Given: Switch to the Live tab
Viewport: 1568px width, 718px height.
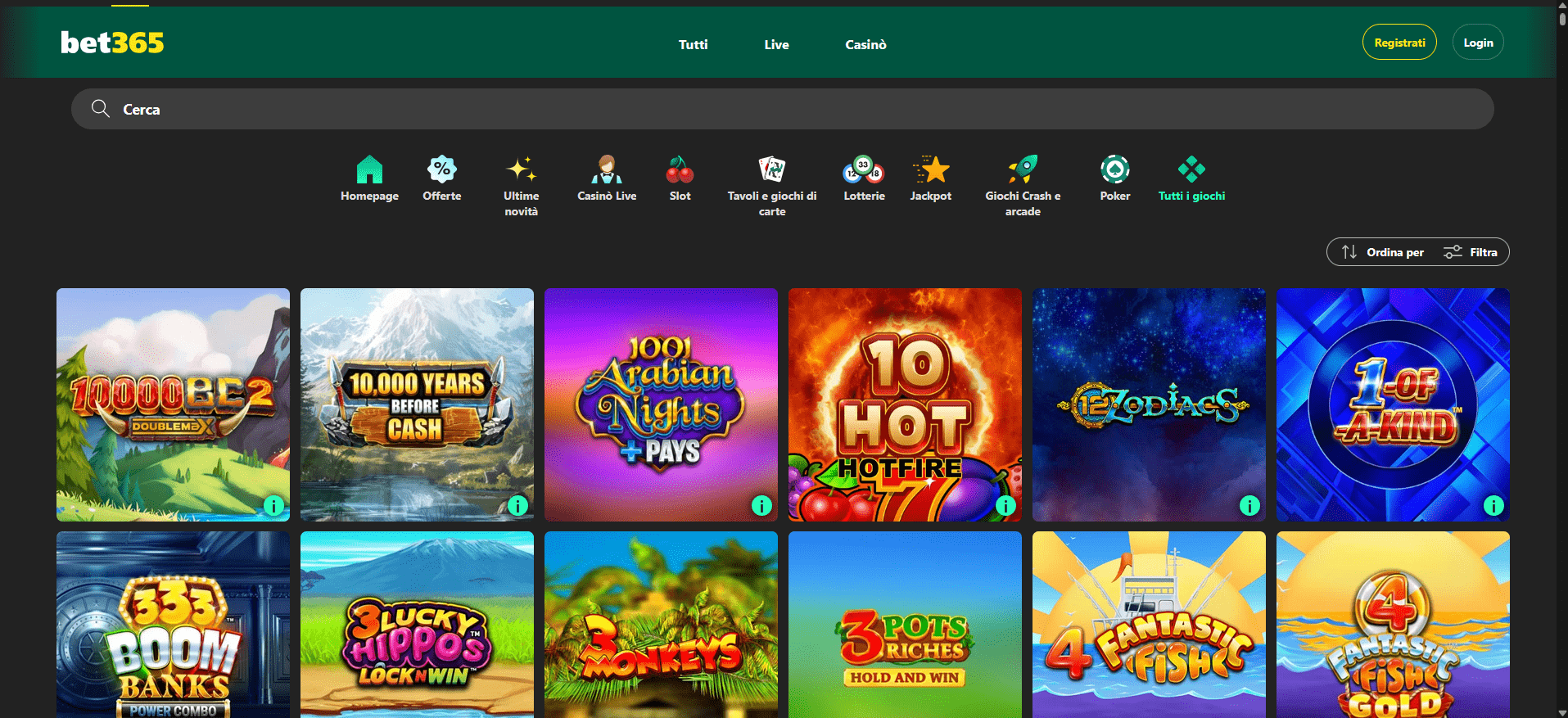Looking at the screenshot, I should pos(776,44).
